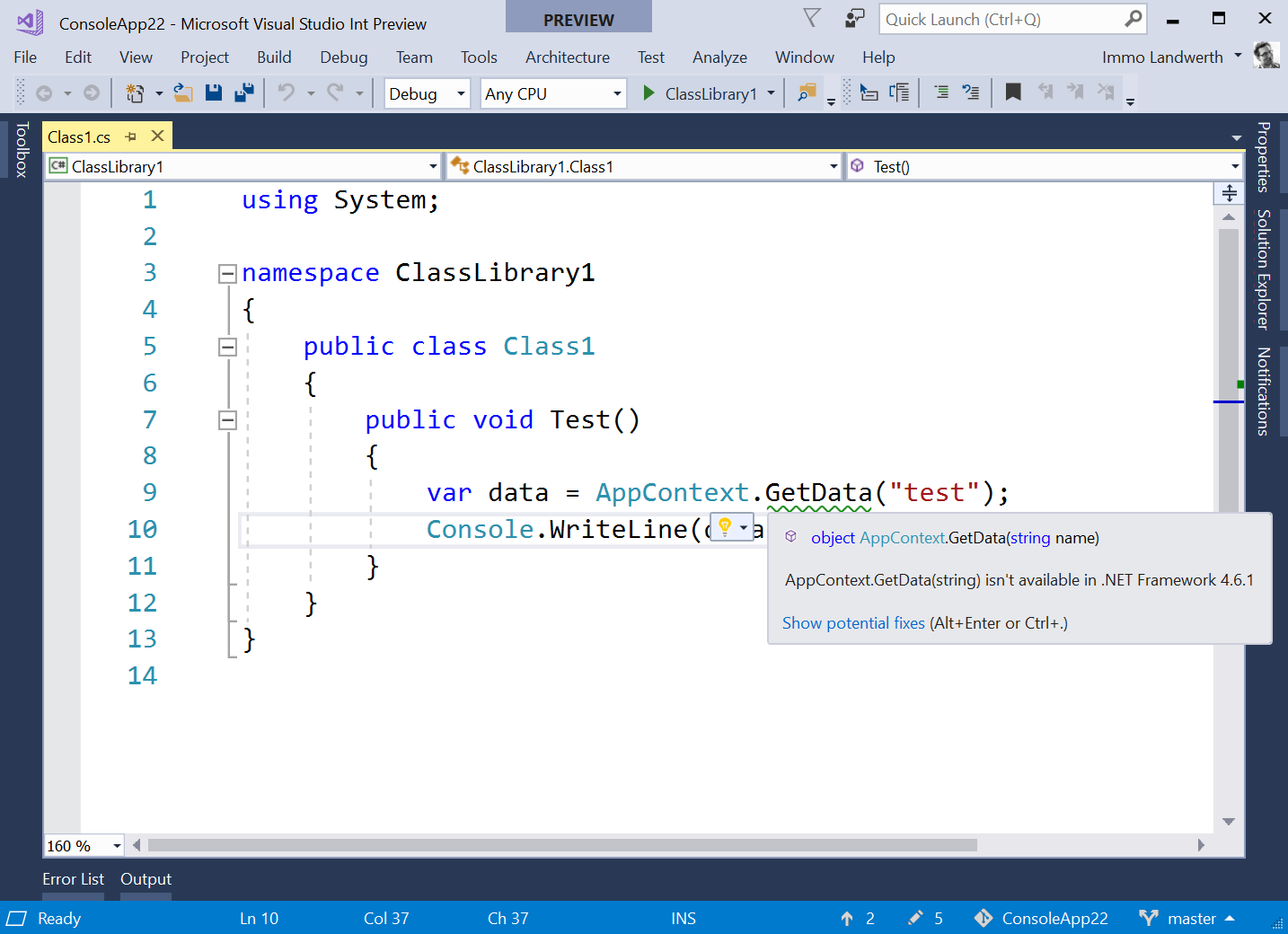Click the pending changes pencil in the status bar

tap(915, 918)
